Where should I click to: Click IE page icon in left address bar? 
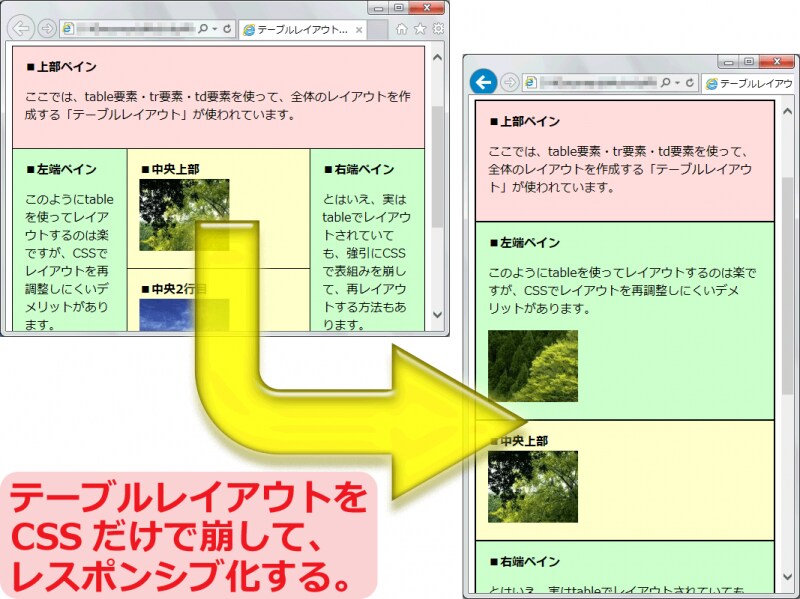pos(67,29)
